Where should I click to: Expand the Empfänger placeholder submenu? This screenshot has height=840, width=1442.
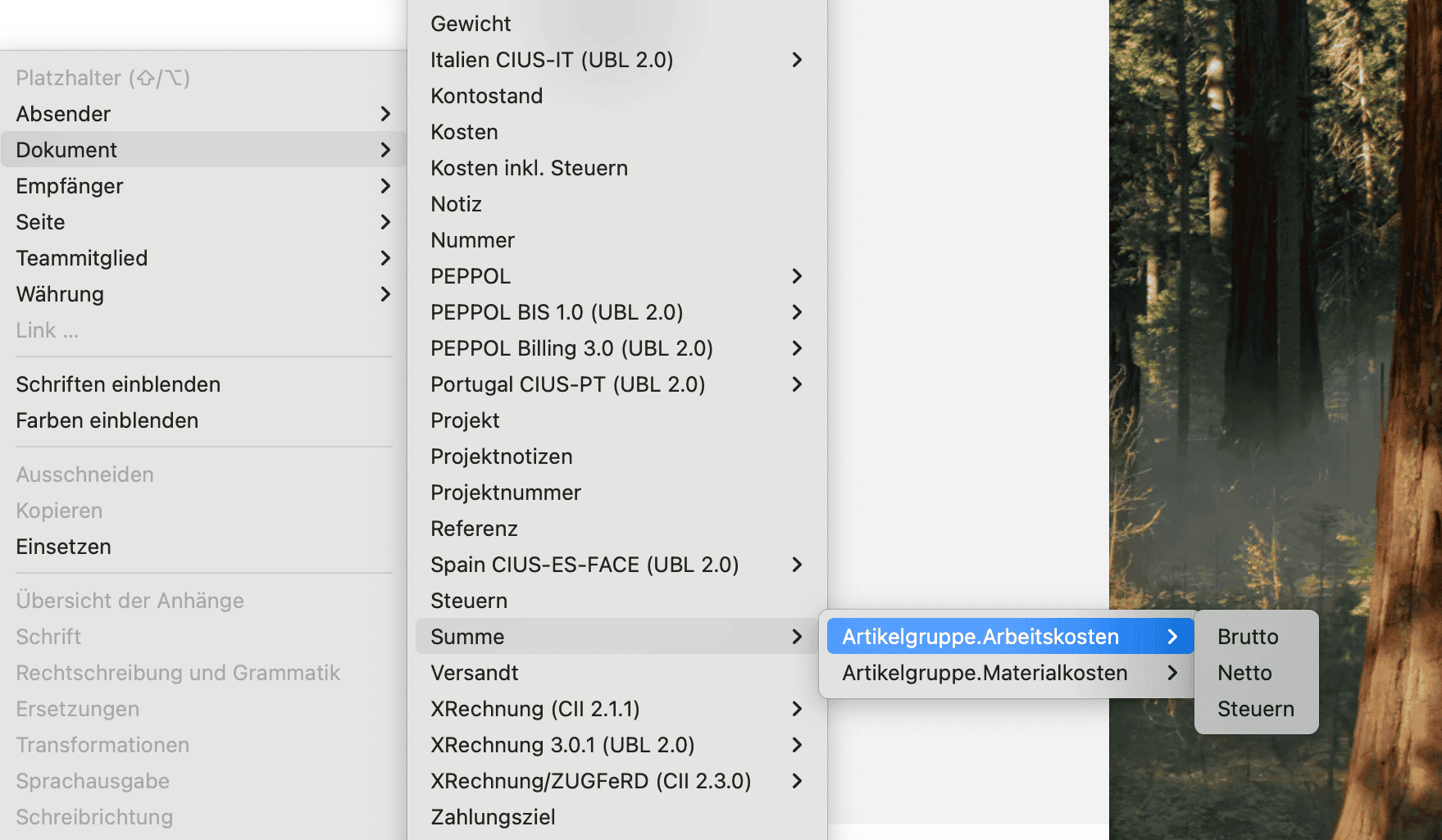pyautogui.click(x=203, y=186)
